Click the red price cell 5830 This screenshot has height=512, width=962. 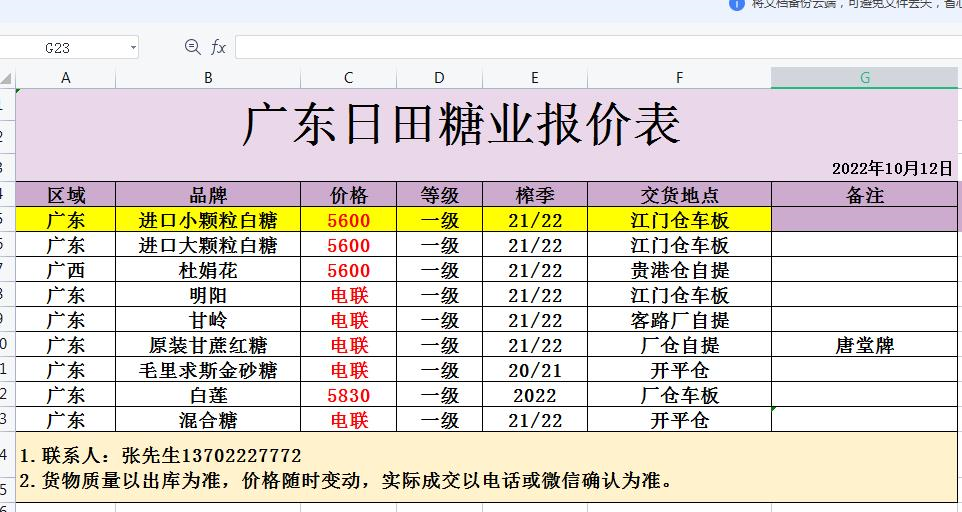(348, 395)
